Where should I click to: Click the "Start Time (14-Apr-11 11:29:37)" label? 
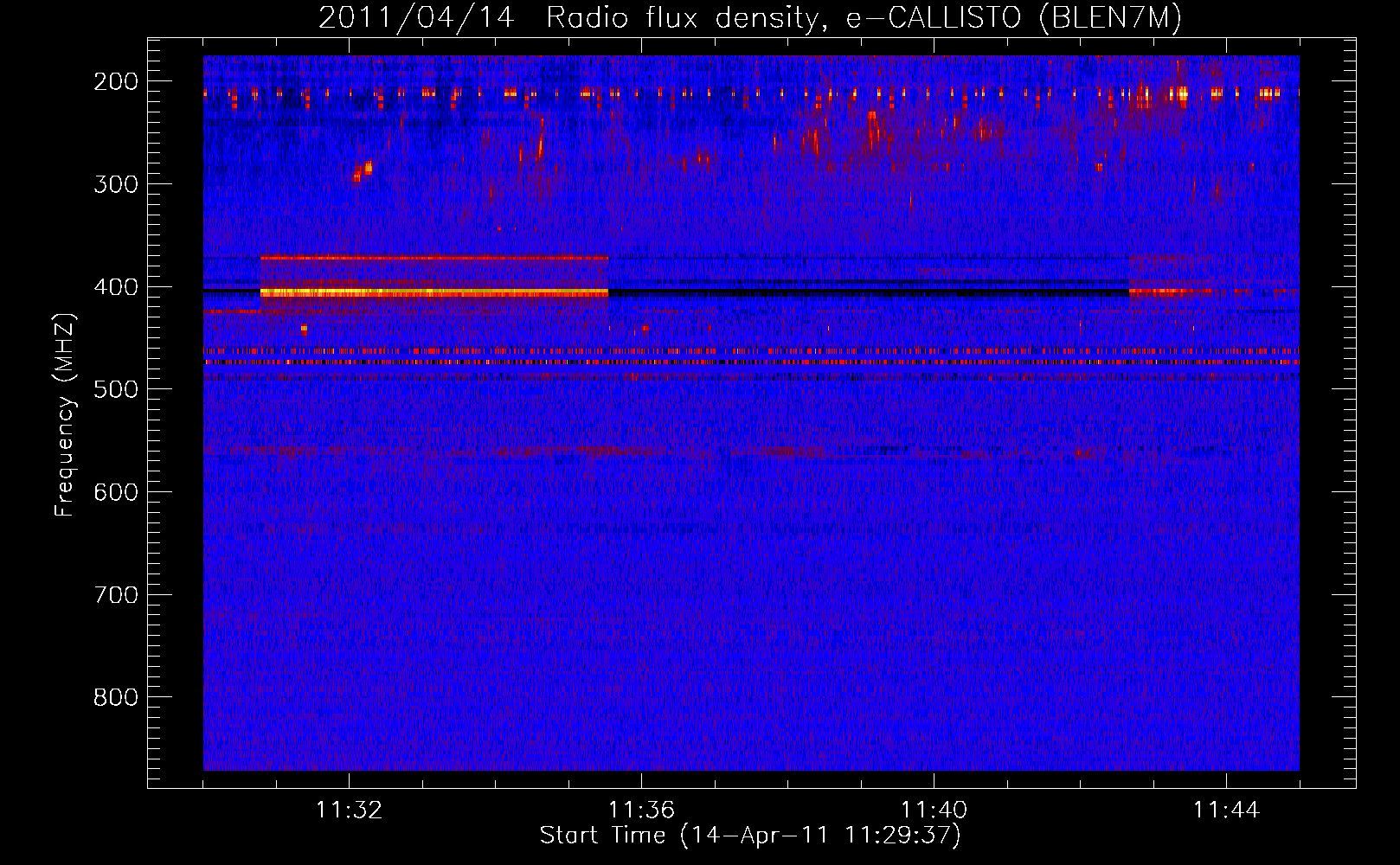pyautogui.click(x=750, y=836)
